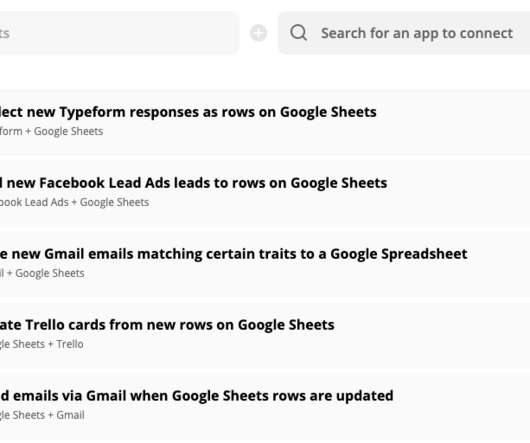Click the magnifying glass search icon

coord(299,33)
